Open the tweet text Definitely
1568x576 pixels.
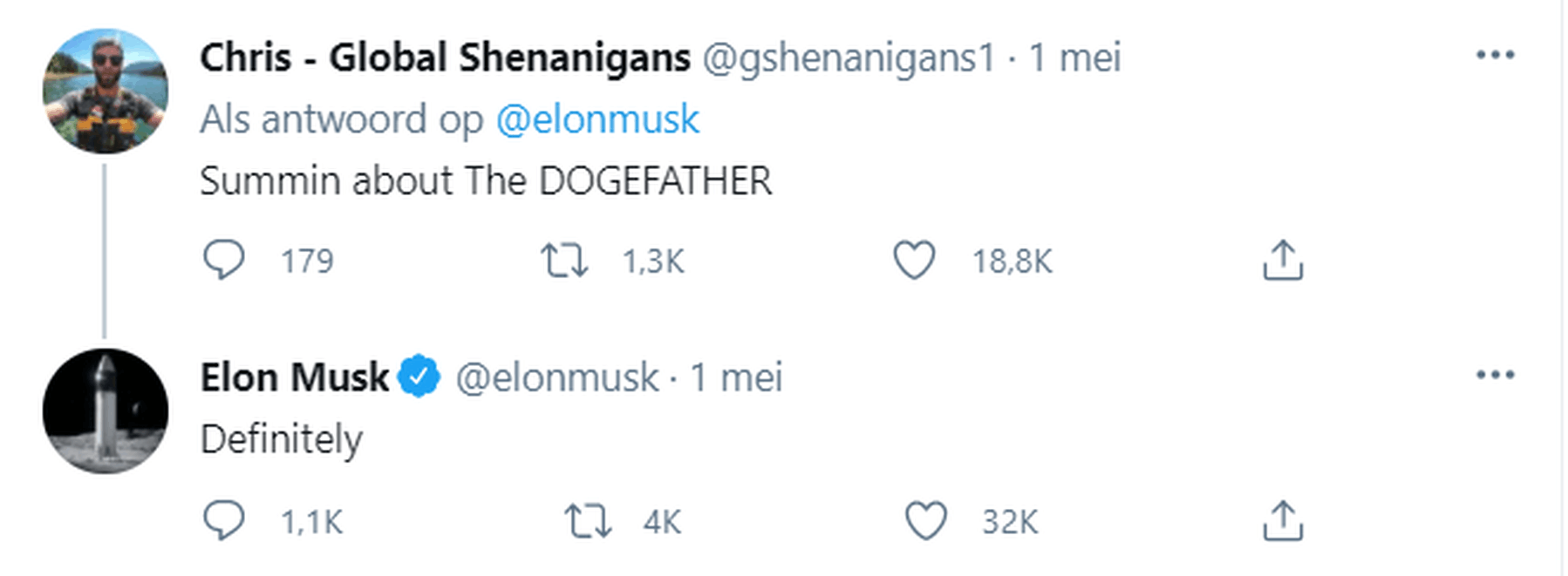(x=281, y=439)
